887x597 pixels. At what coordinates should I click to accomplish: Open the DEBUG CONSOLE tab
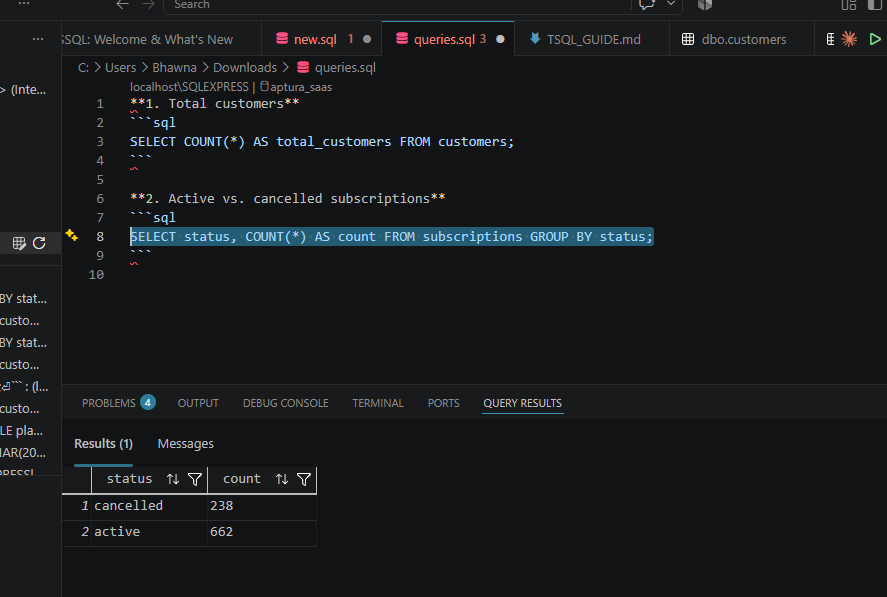pyautogui.click(x=286, y=403)
